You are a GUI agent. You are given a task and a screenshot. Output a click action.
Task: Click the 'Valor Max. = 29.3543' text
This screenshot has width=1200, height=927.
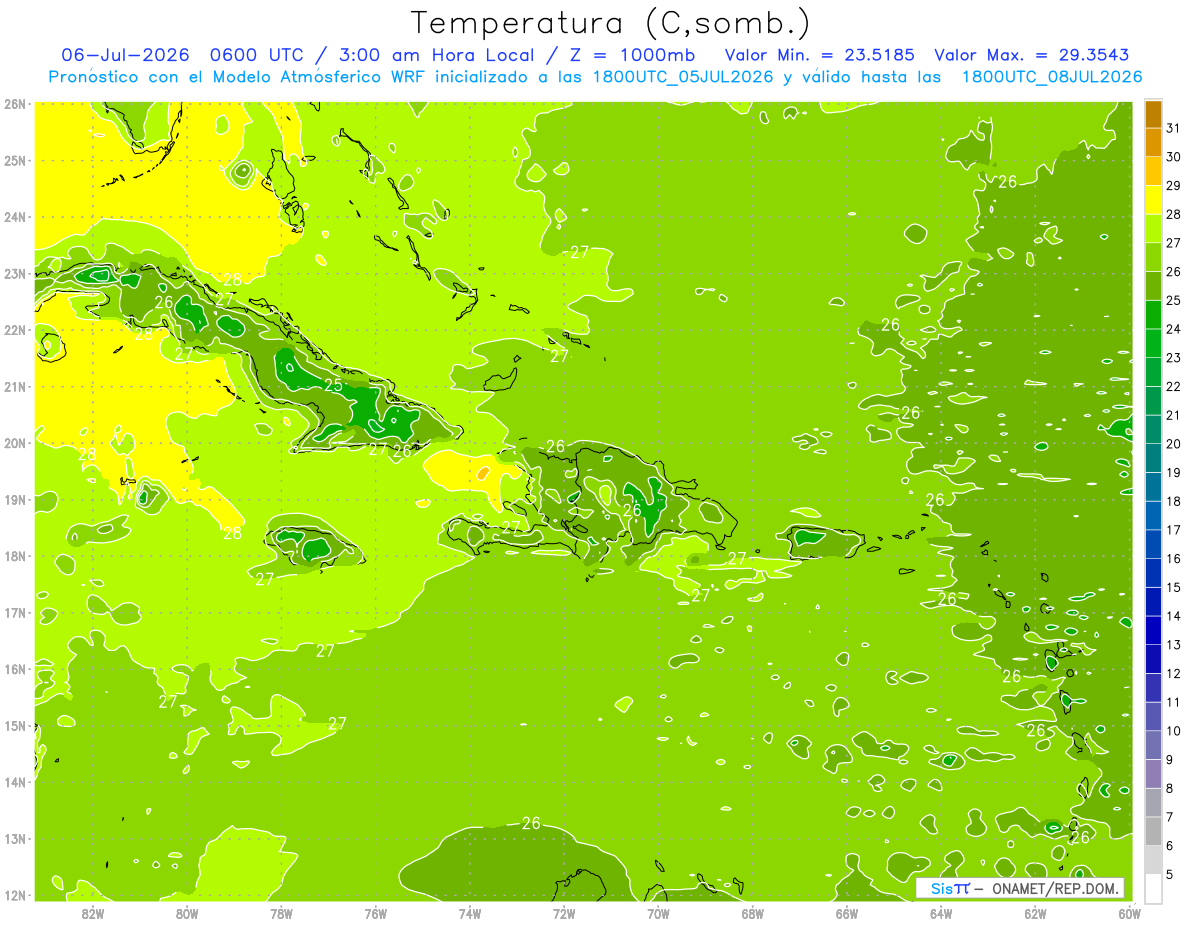(1034, 55)
